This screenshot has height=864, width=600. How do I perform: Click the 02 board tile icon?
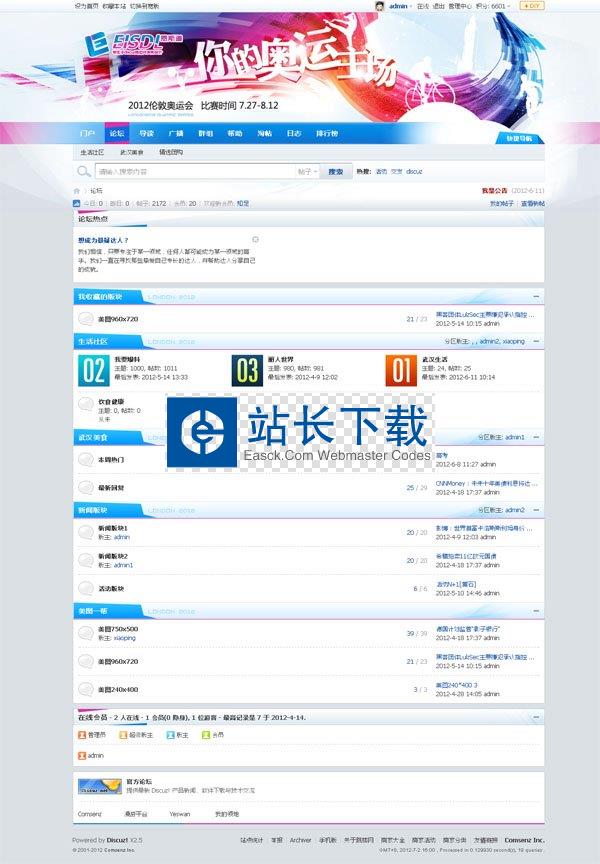pyautogui.click(x=94, y=370)
